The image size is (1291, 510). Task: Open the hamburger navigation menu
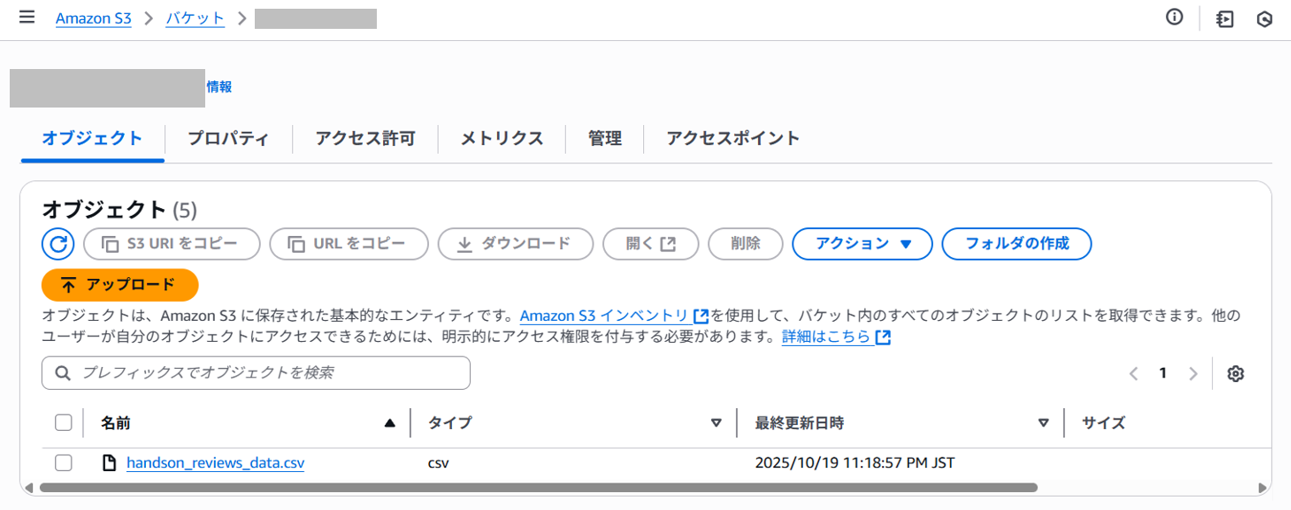[x=27, y=18]
